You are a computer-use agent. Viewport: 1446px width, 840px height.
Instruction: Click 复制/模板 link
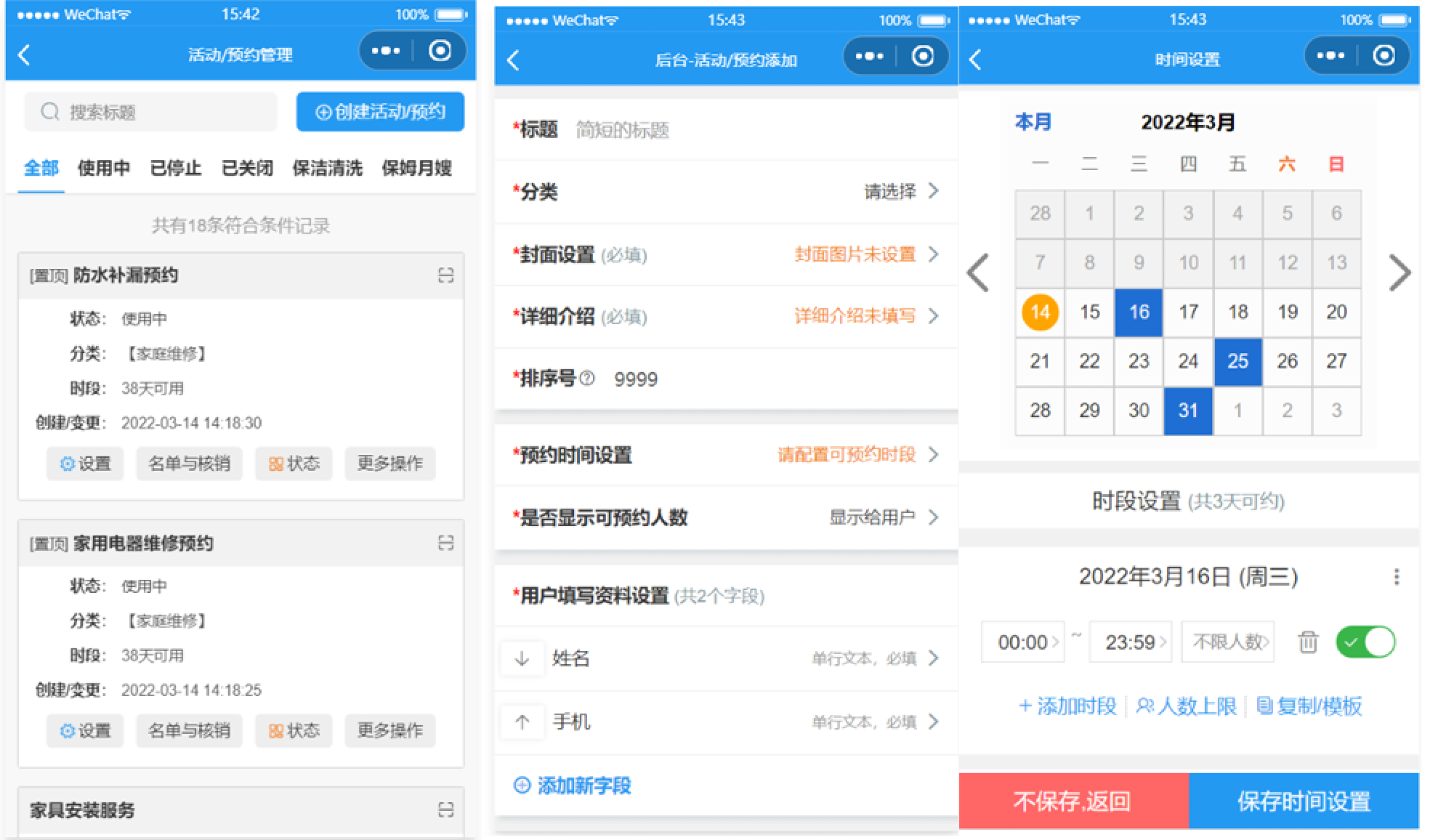pos(1309,706)
